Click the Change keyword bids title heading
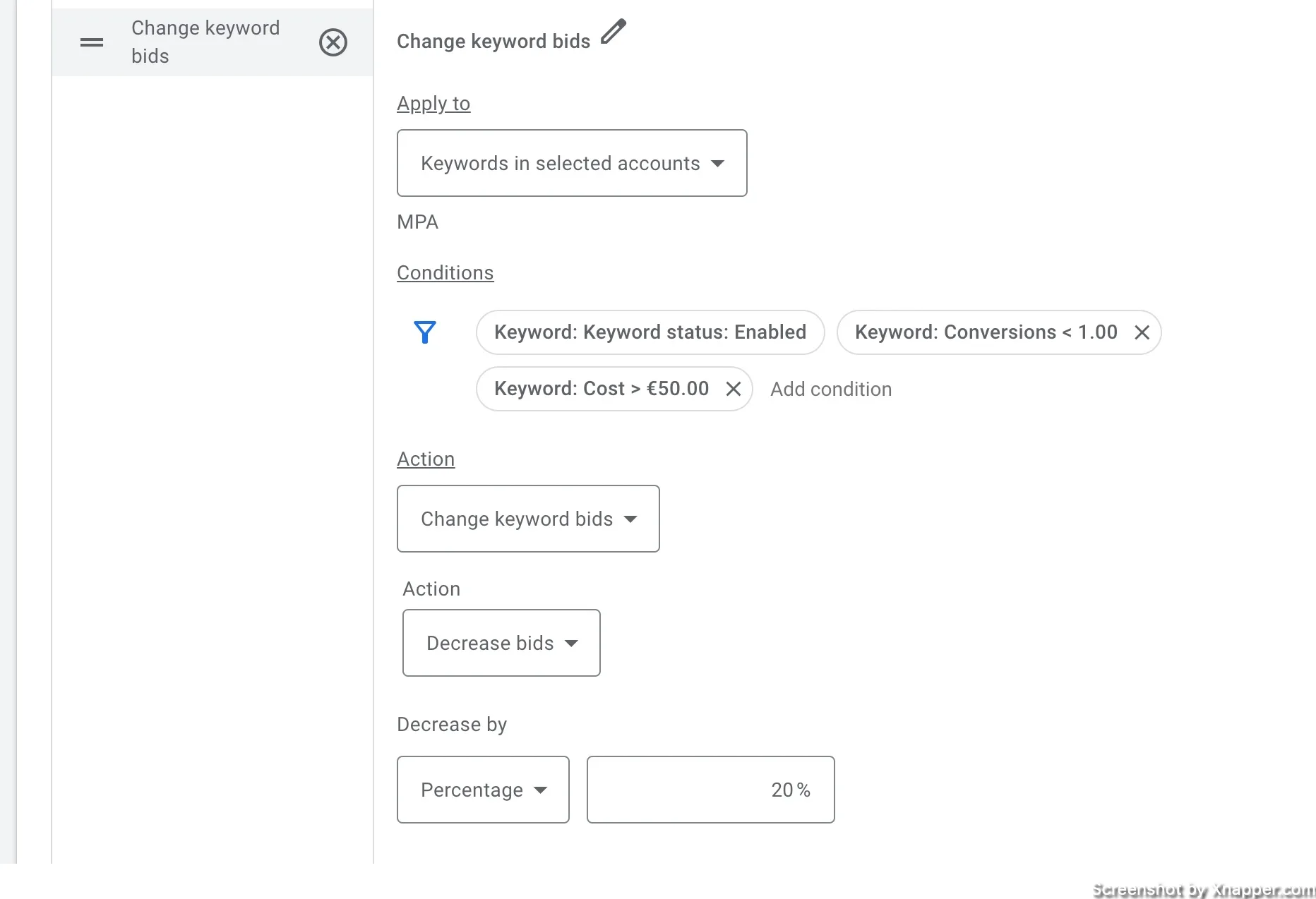 pos(494,42)
